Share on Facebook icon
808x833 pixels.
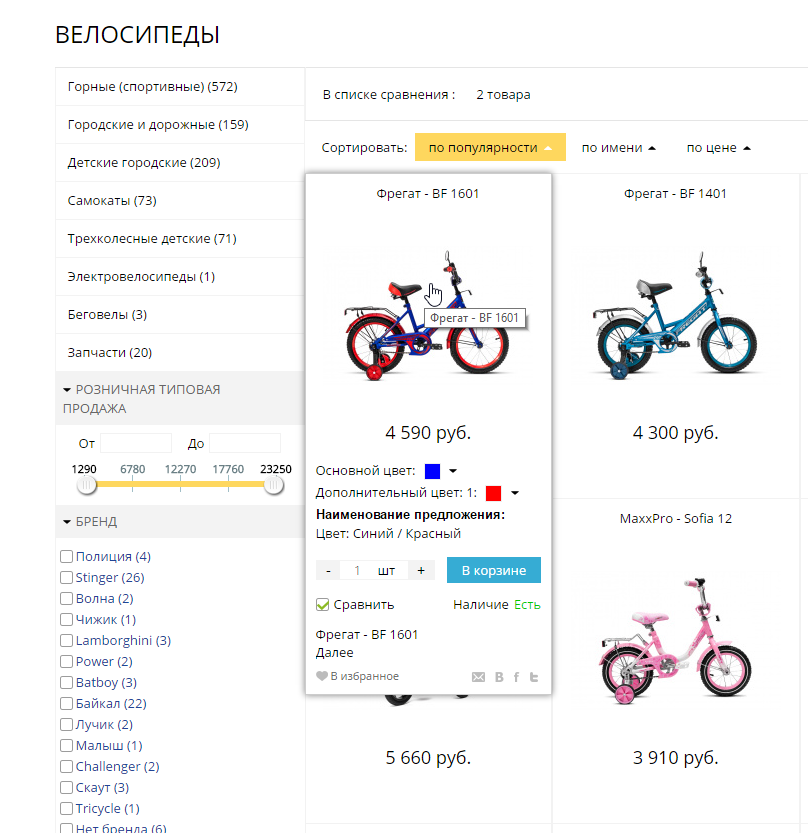pyautogui.click(x=516, y=677)
